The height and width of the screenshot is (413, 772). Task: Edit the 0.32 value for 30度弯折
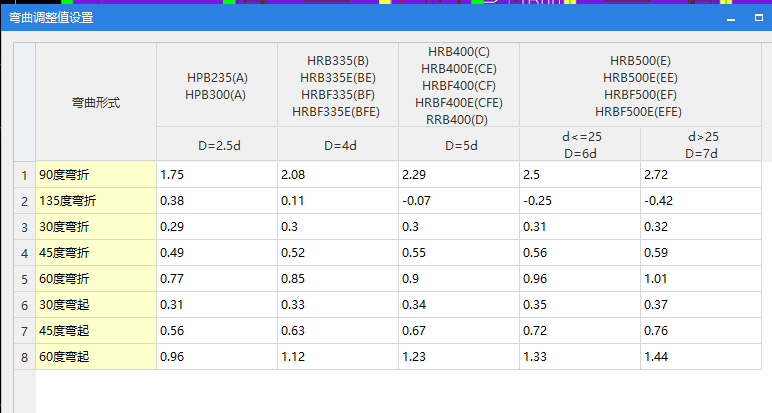[x=701, y=227]
